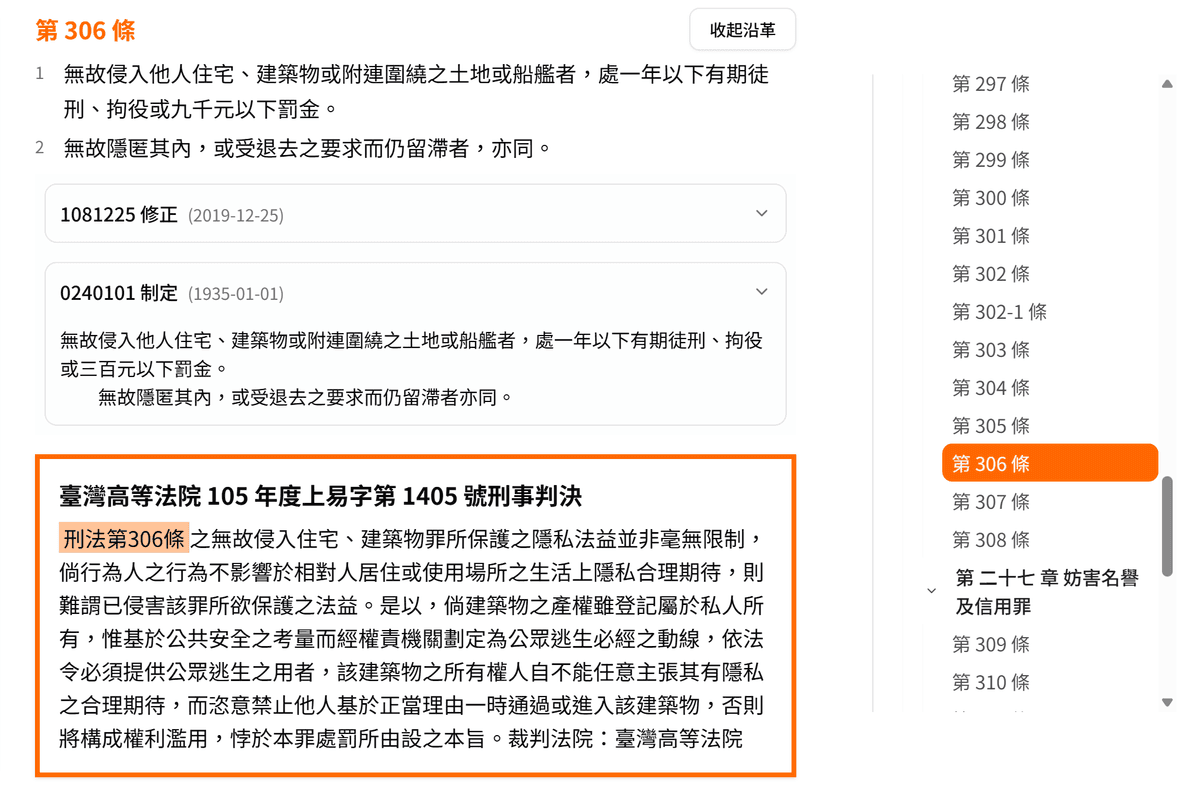The image size is (1200, 785).
Task: Click the sidebar scroll up arrow
Action: tap(1167, 85)
